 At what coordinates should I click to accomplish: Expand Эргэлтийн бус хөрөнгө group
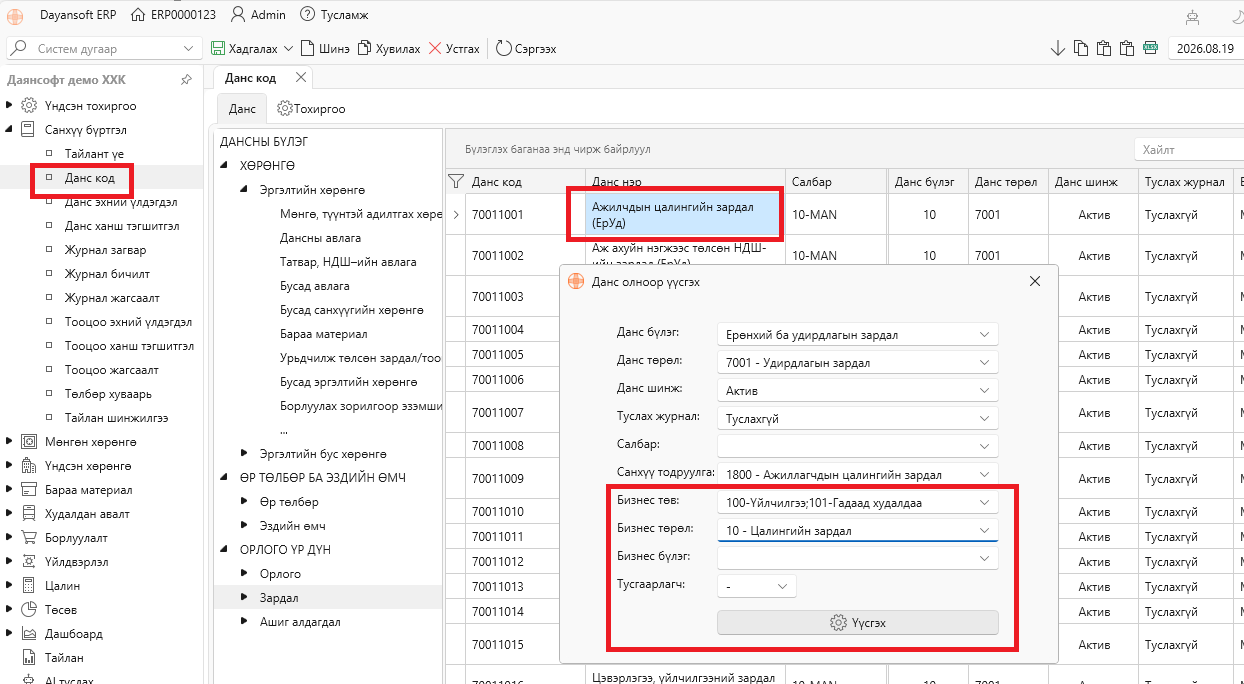[246, 454]
